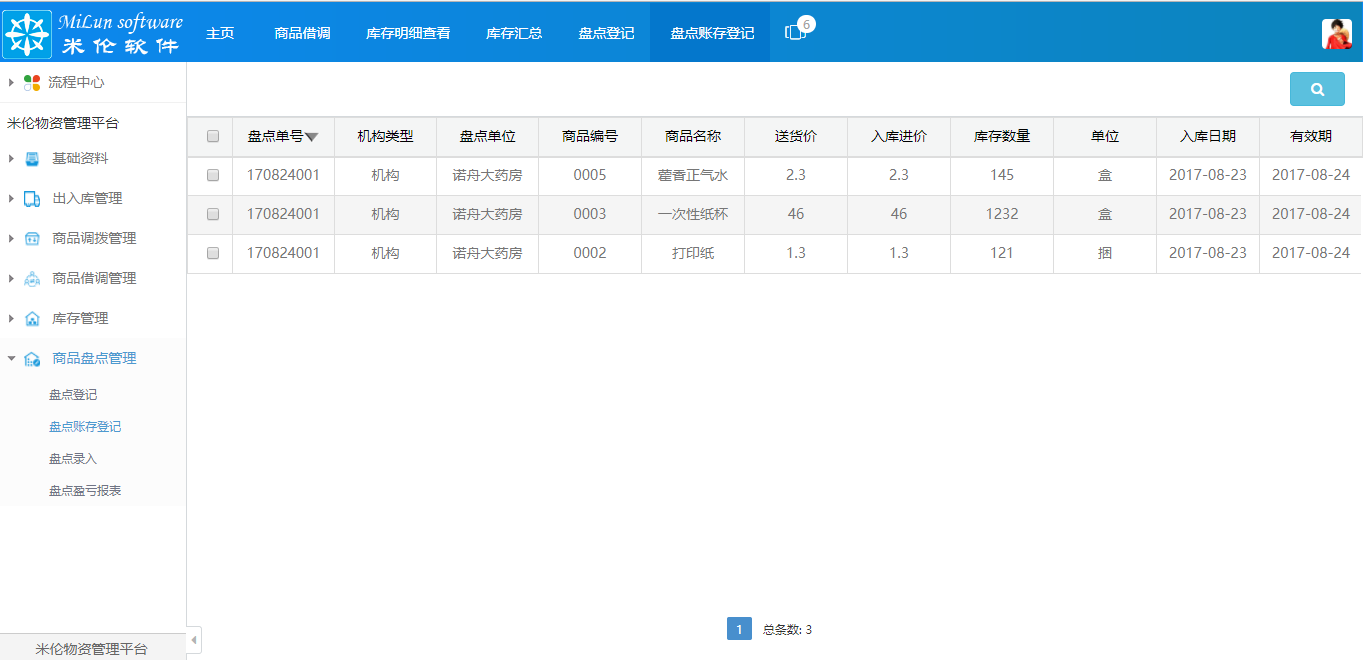Open 商品调拨管理 via its box icon
Viewport: 1363px width, 660px height.
pos(30,238)
